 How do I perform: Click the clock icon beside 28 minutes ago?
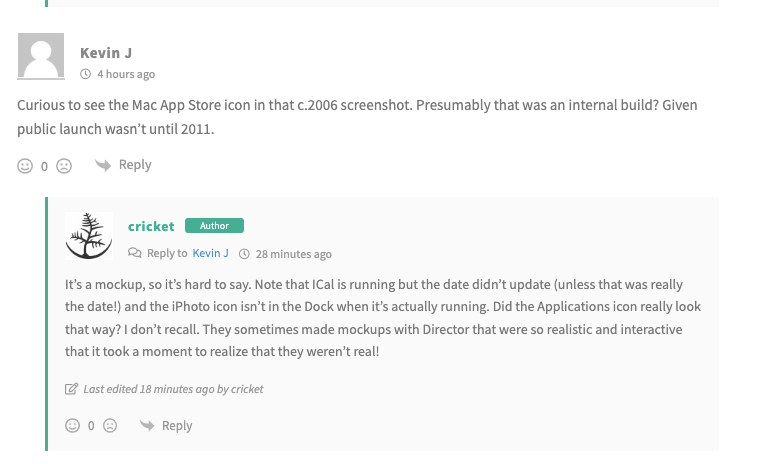coord(244,254)
